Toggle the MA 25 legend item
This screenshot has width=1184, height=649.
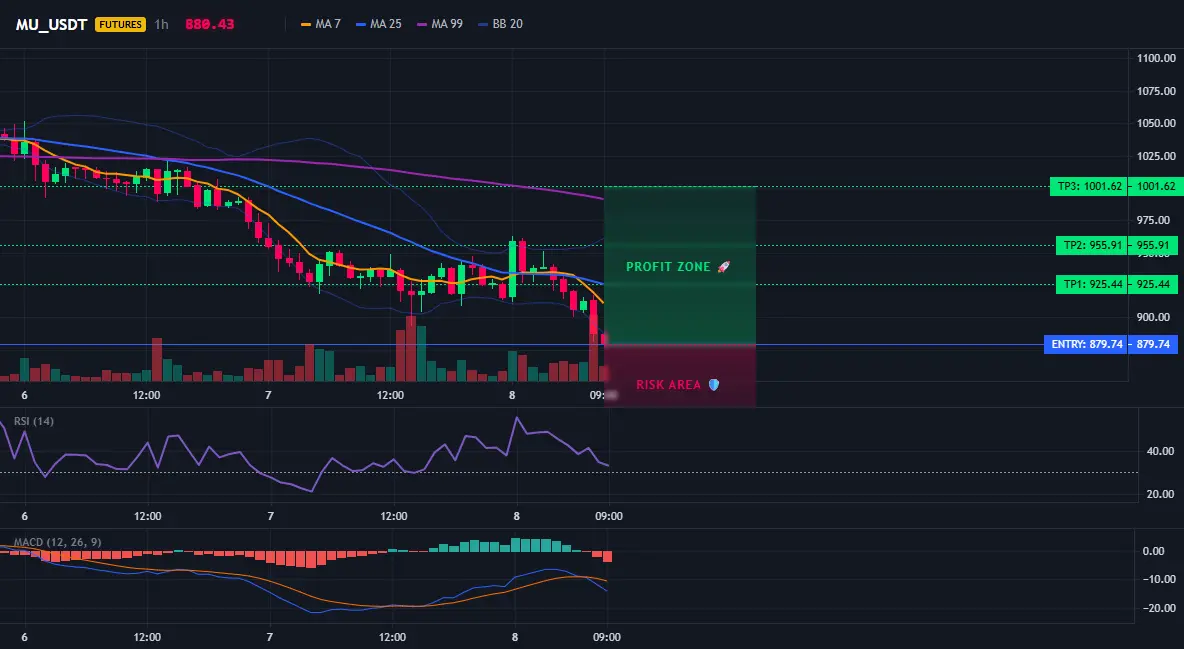coord(378,24)
